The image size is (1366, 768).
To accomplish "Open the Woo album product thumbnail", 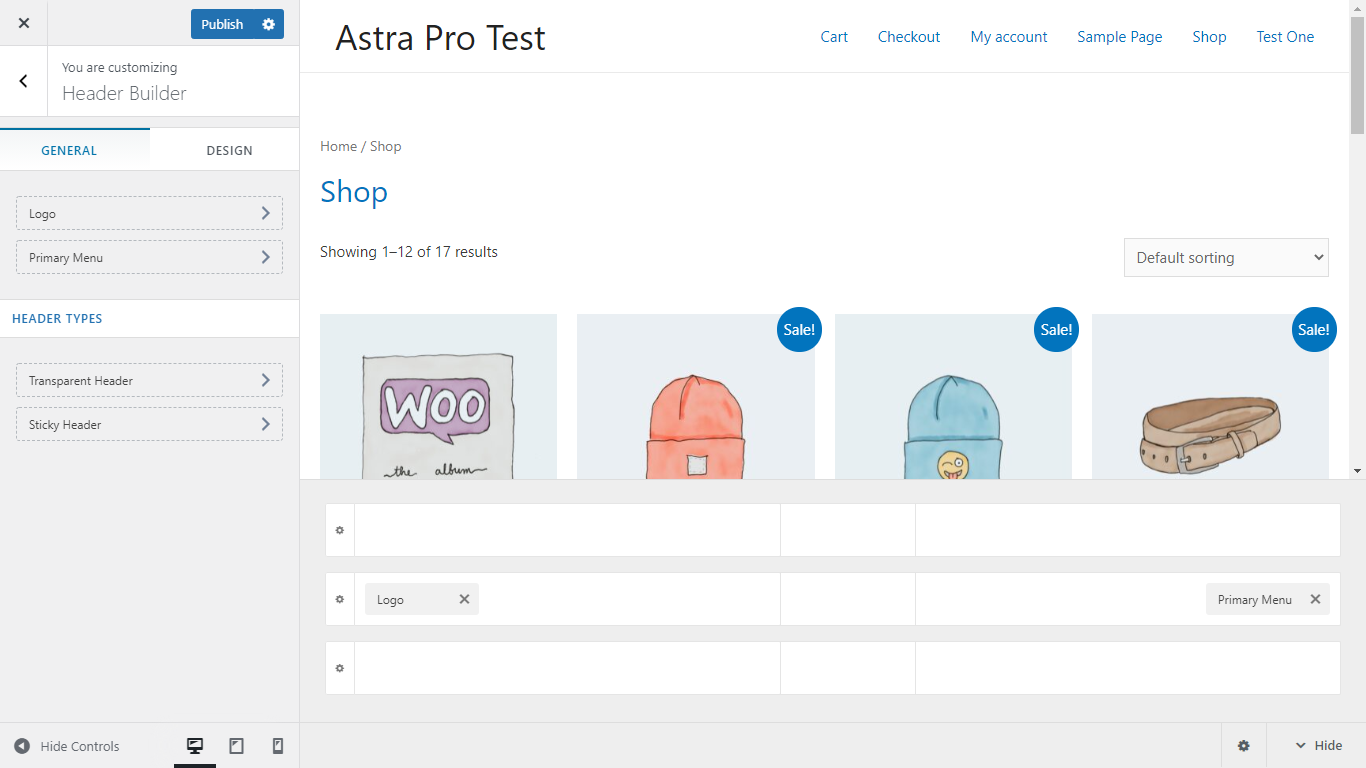I will 438,396.
